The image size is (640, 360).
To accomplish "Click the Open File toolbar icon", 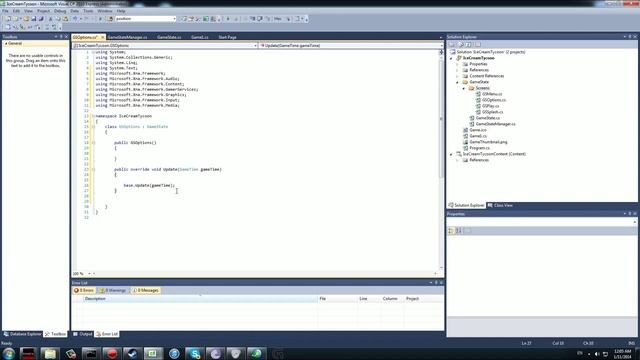I will pyautogui.click(x=26, y=19).
